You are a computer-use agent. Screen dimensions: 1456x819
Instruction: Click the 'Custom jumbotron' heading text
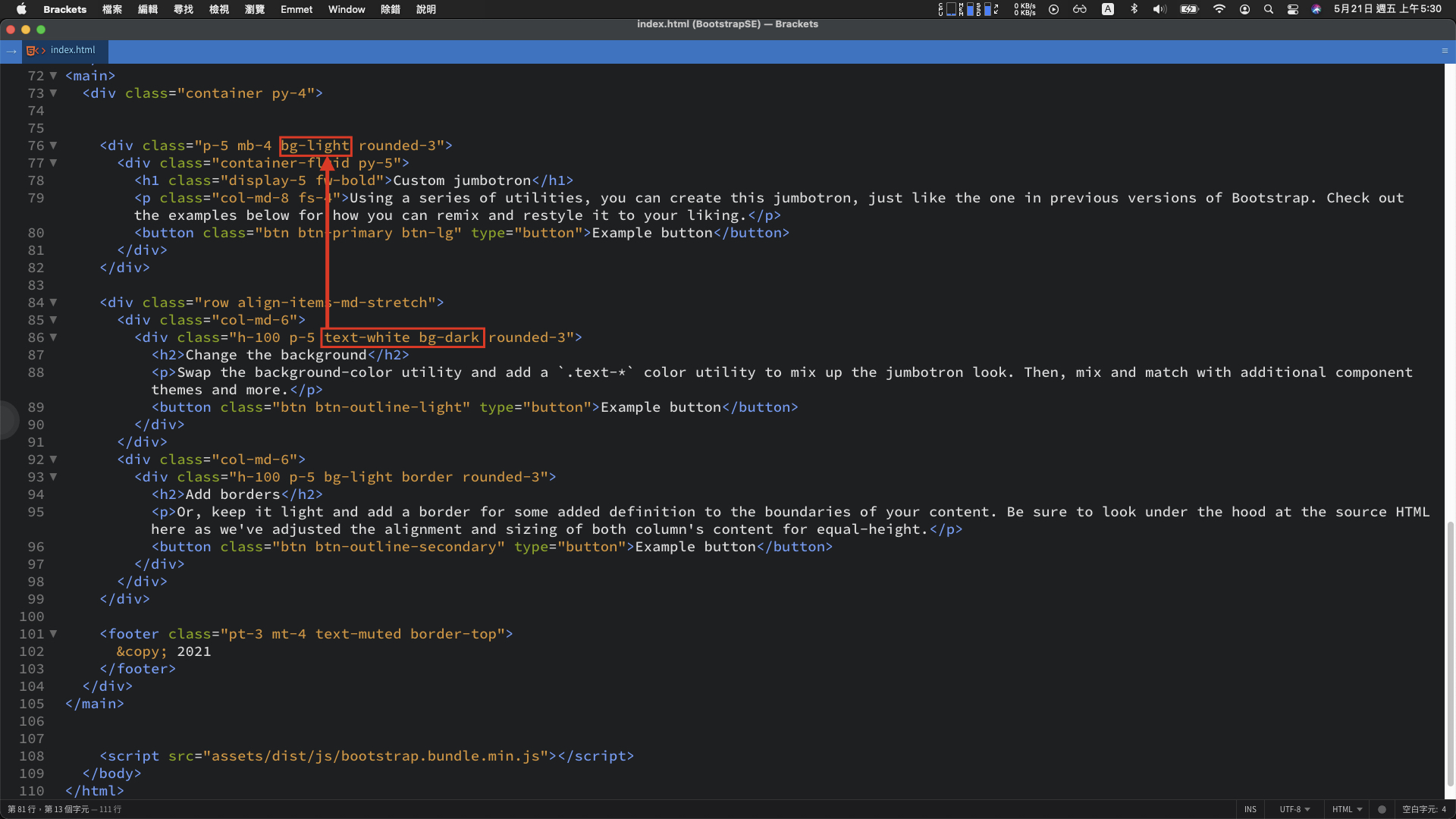pyautogui.click(x=462, y=180)
